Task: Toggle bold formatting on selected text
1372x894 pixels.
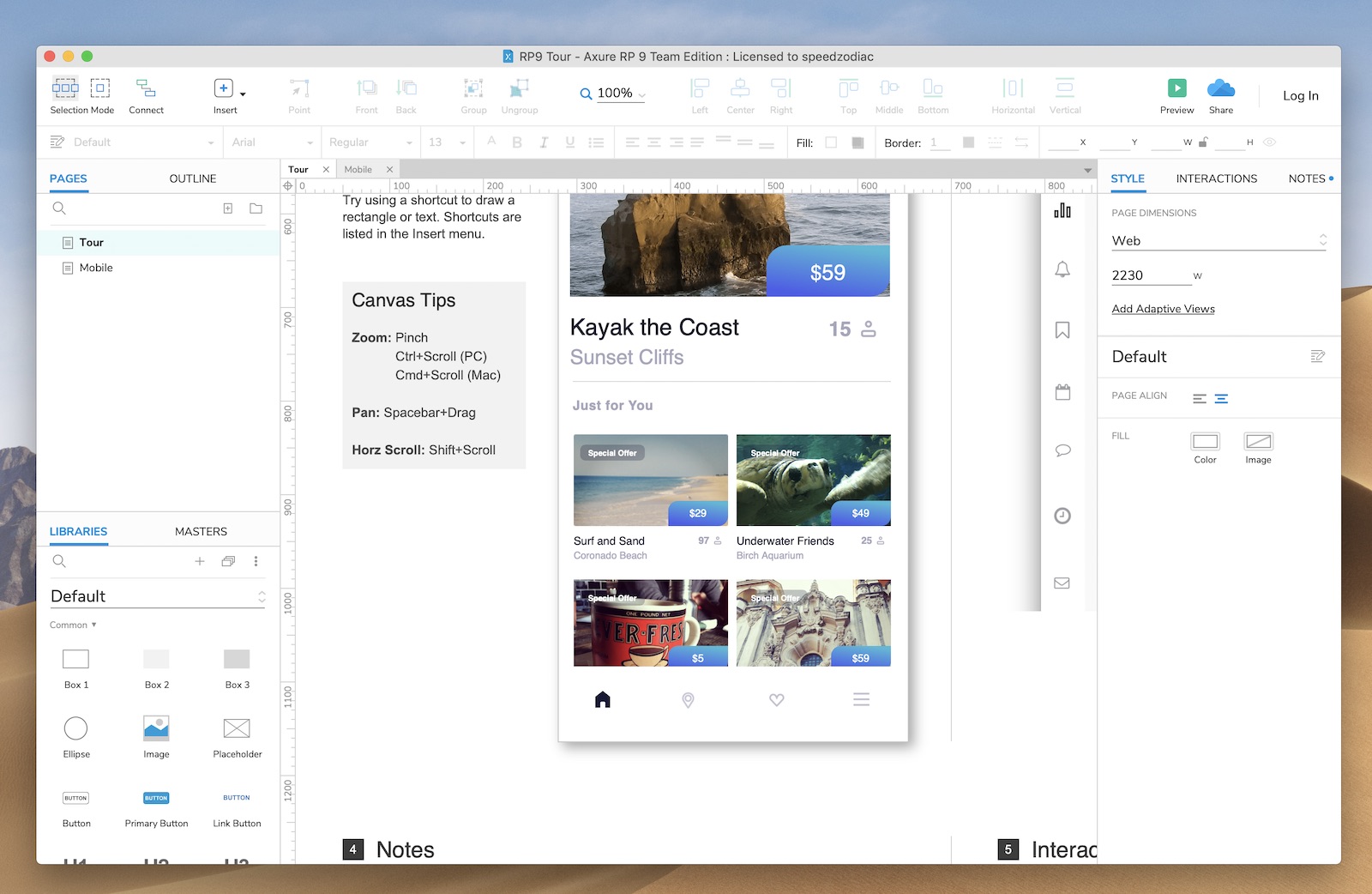Action: point(516,142)
